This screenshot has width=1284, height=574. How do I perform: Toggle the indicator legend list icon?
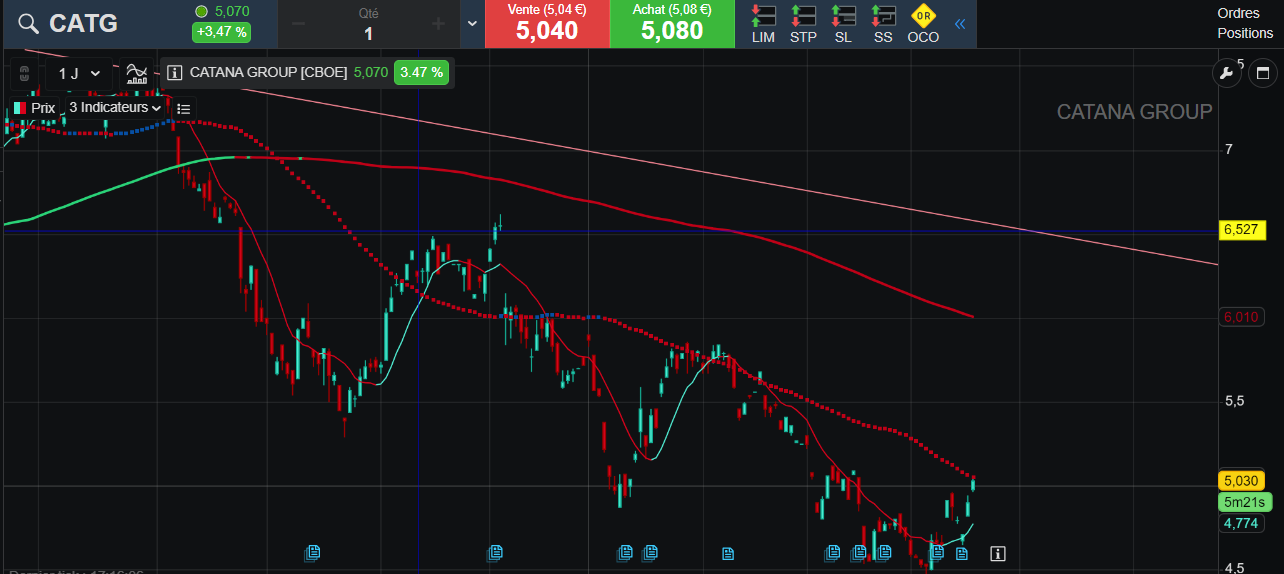tap(184, 108)
